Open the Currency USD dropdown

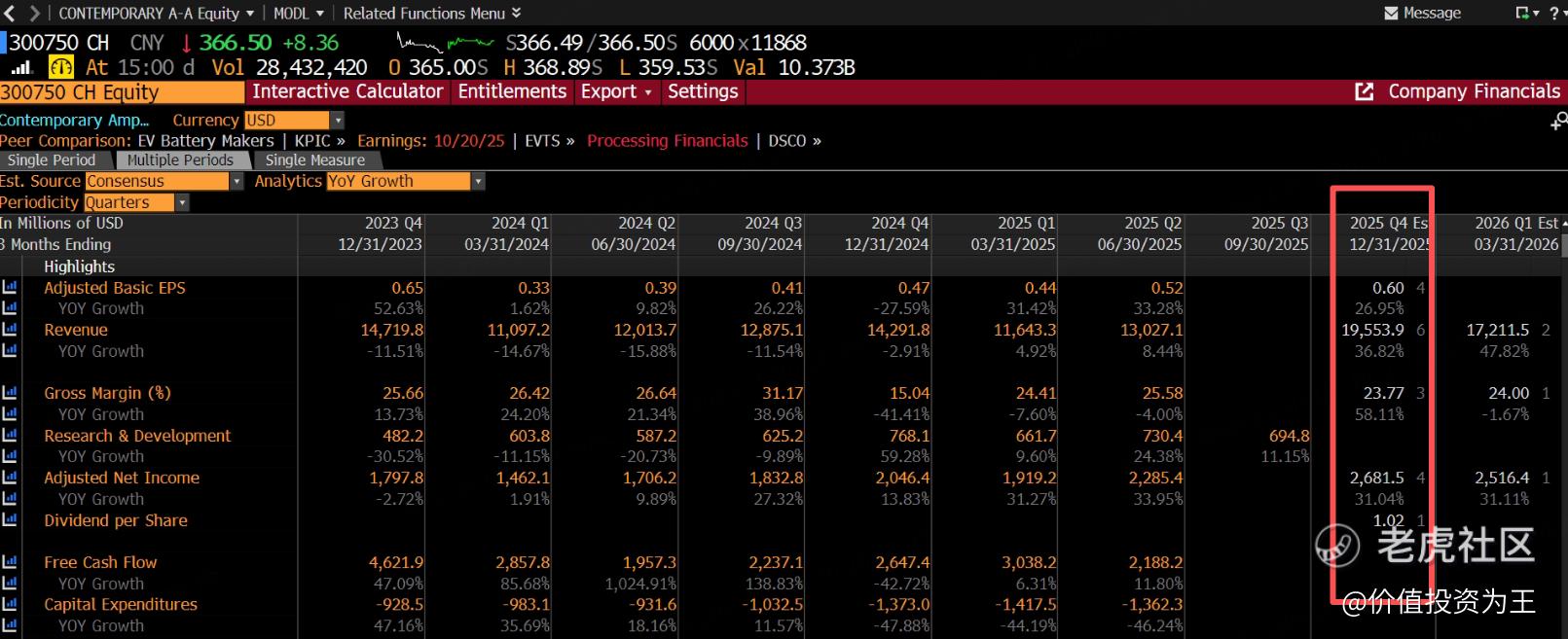pyautogui.click(x=337, y=121)
